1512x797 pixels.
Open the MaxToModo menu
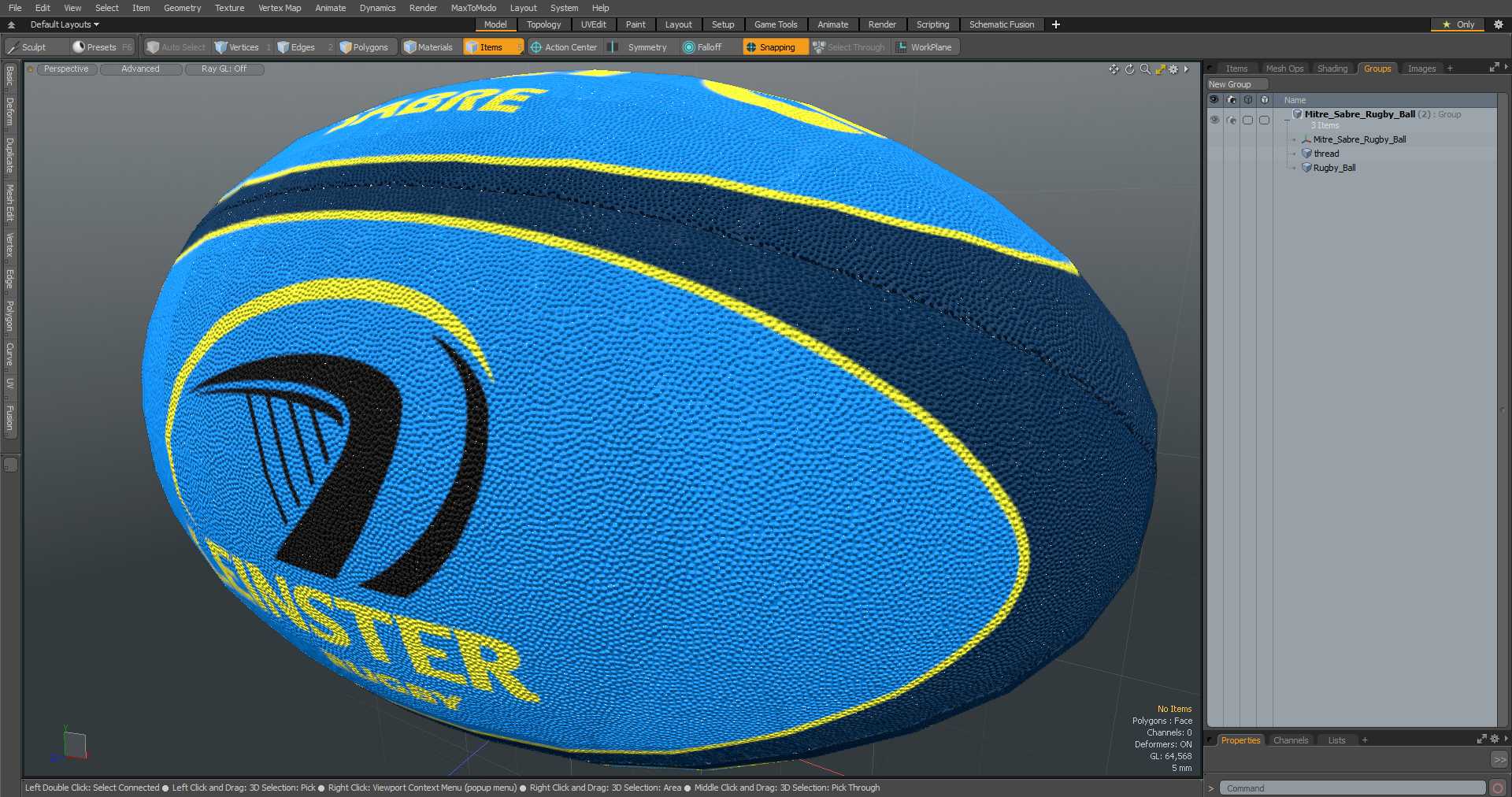pyautogui.click(x=473, y=8)
